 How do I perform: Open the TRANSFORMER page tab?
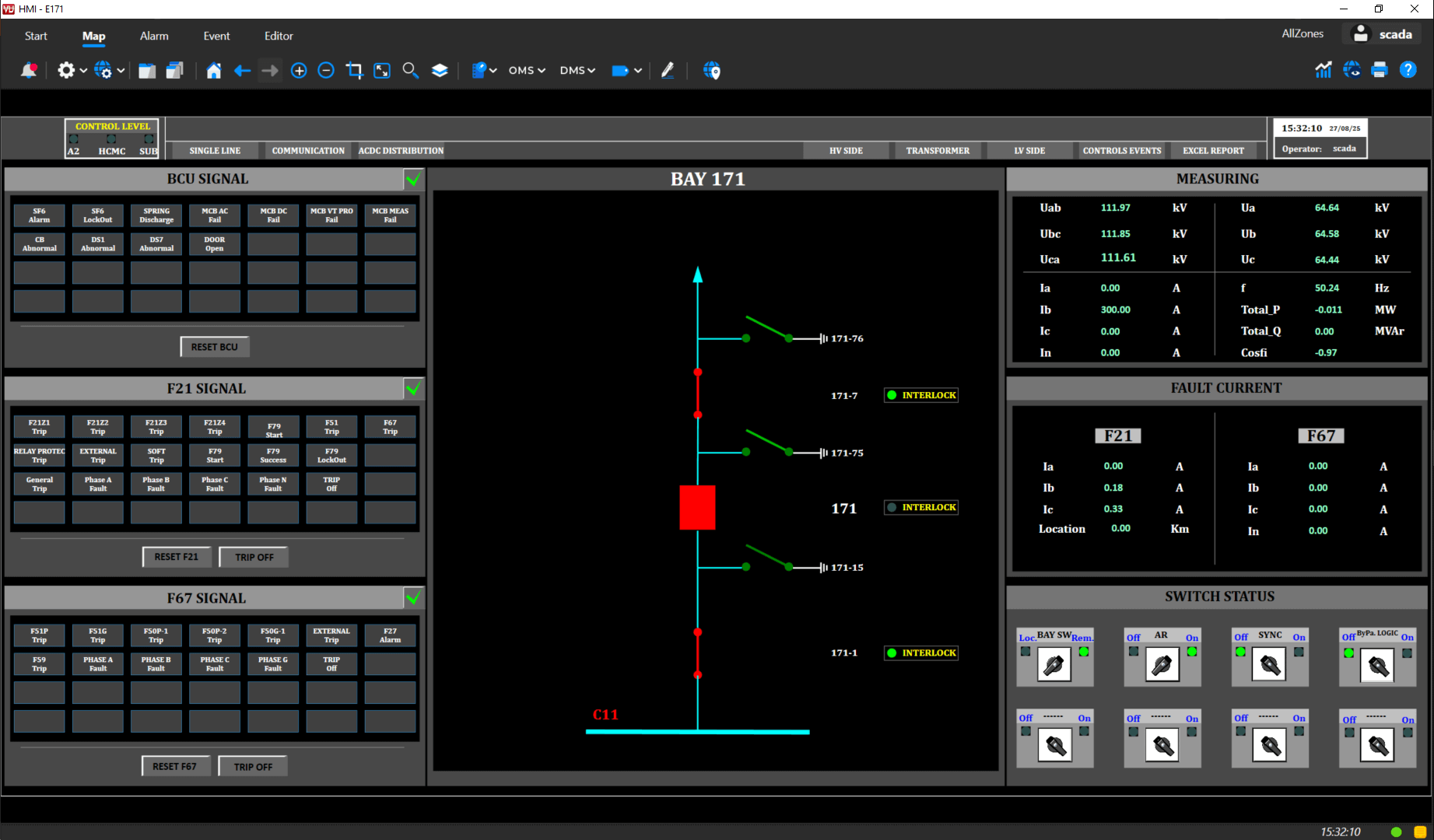[938, 151]
